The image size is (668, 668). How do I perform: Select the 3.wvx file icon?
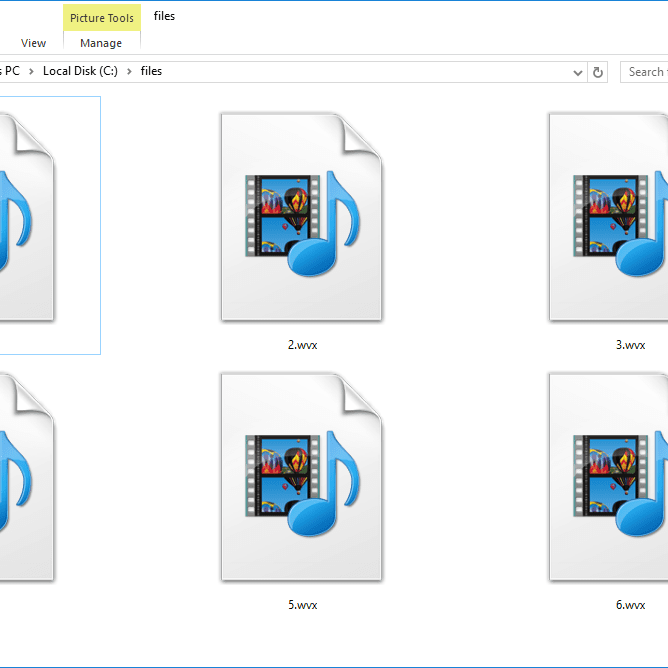click(x=608, y=217)
